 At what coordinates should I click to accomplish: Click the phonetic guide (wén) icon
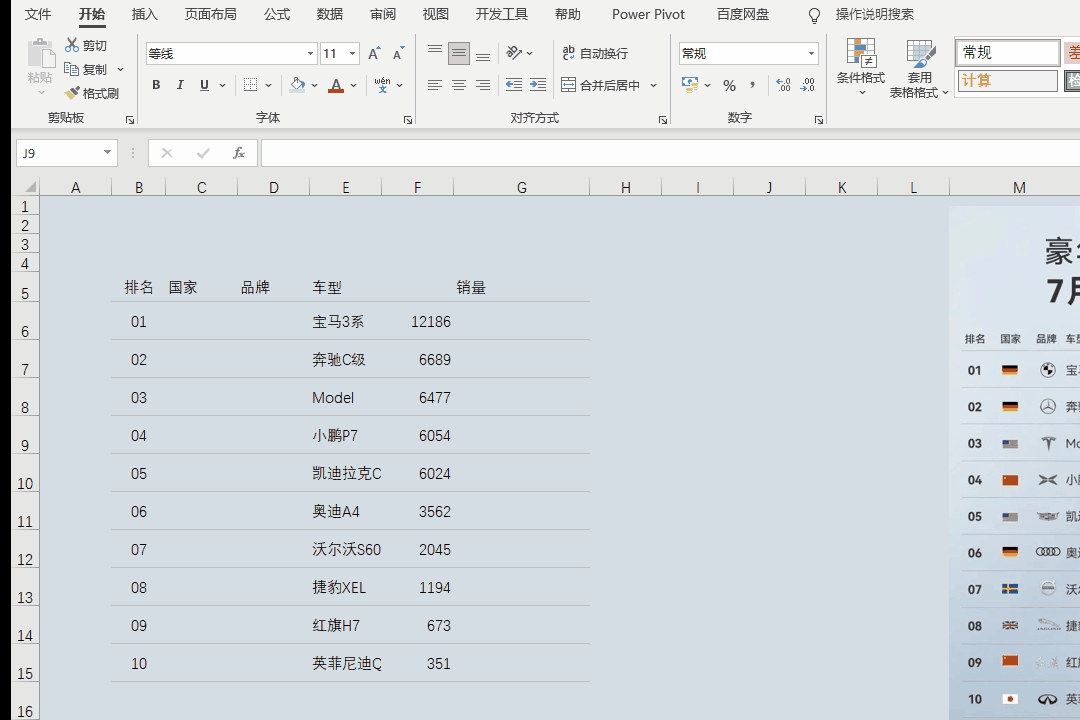[382, 85]
